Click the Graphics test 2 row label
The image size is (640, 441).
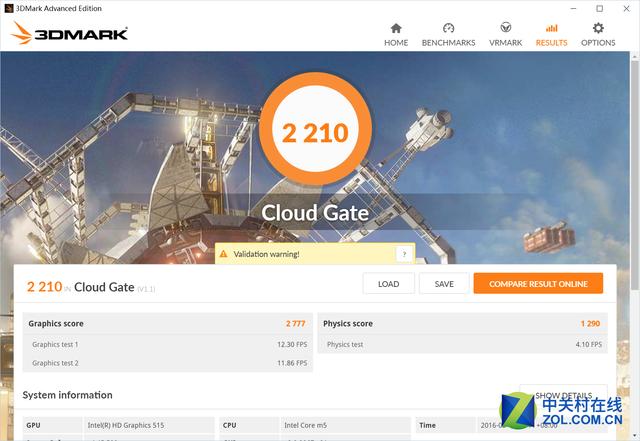coord(55,363)
